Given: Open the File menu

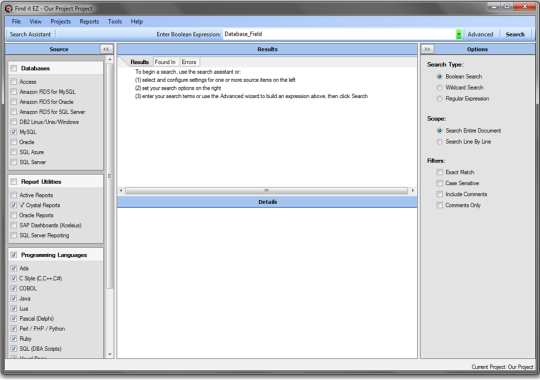Looking at the screenshot, I should (16, 21).
